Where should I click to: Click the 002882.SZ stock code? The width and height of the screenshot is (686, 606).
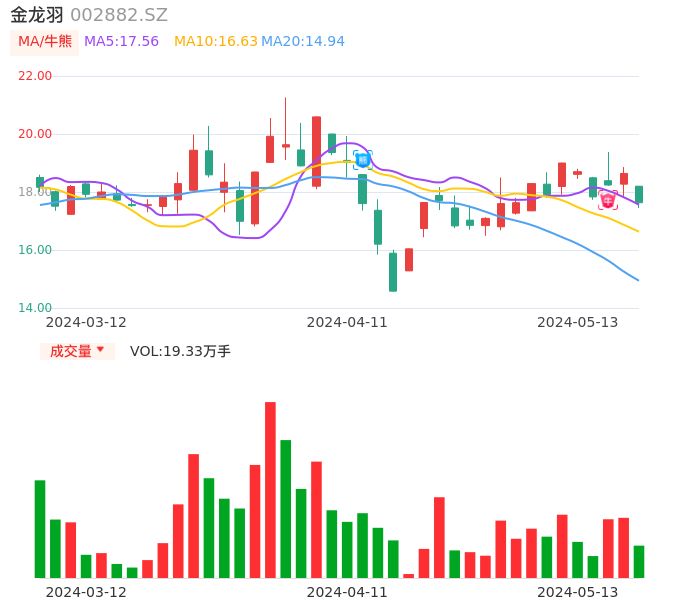coord(119,15)
